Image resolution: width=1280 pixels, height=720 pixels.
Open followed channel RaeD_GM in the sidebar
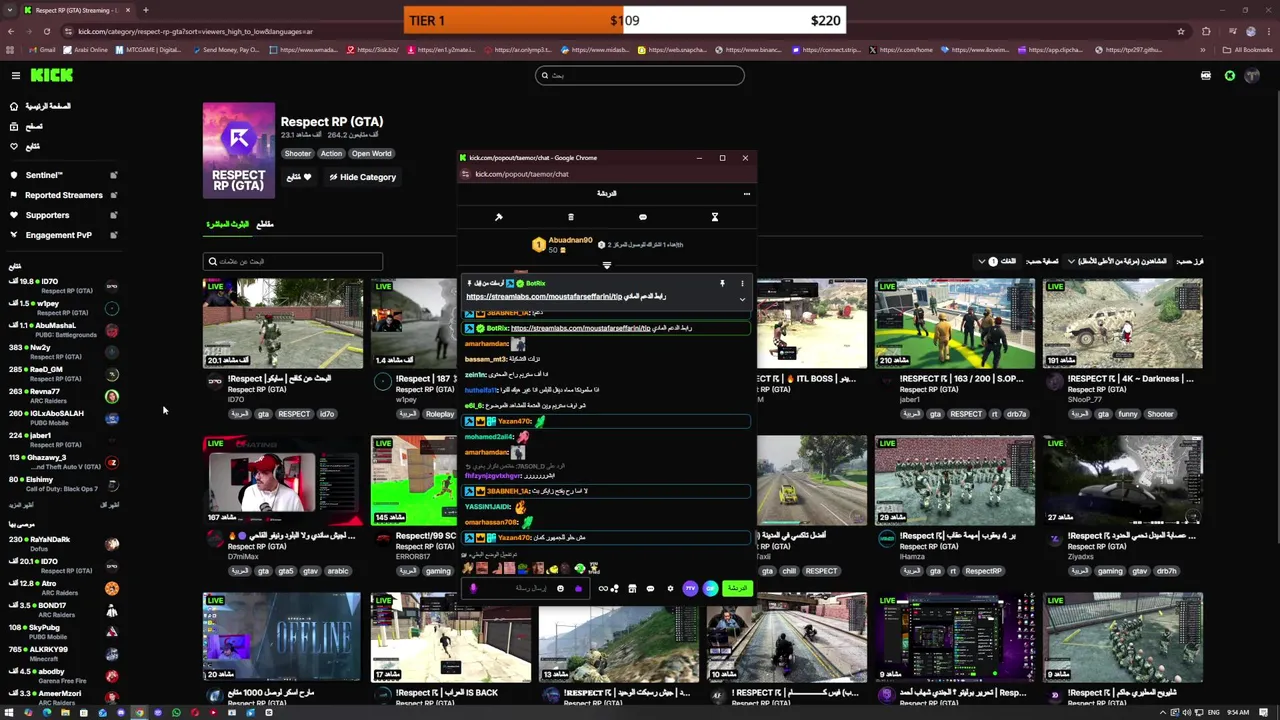click(64, 374)
